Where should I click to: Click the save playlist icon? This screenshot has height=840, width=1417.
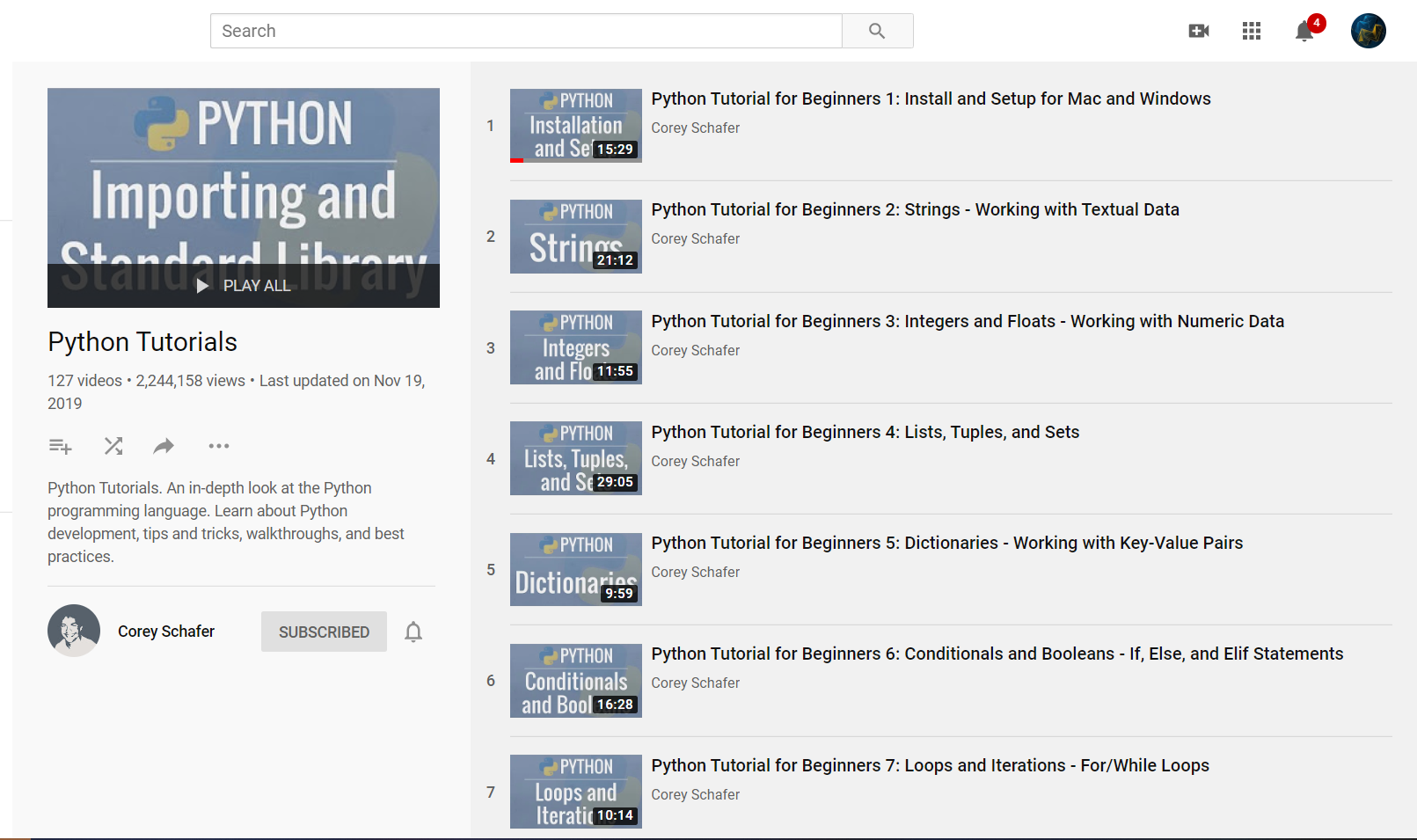(x=60, y=446)
